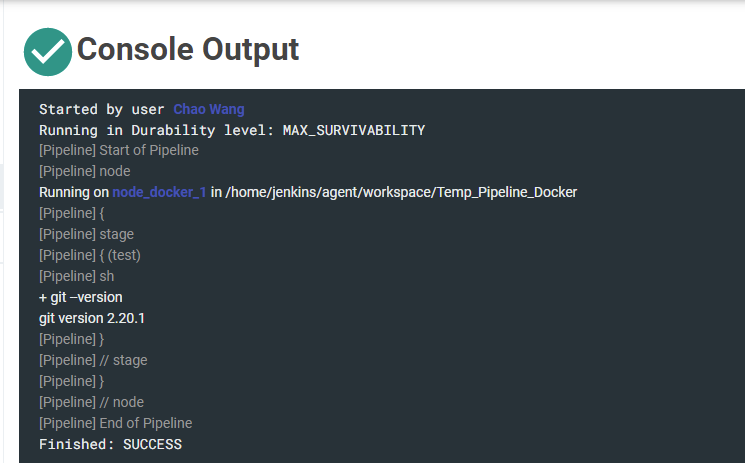This screenshot has height=463, width=745.
Task: Open the Chao Wang user link
Action: 209,109
